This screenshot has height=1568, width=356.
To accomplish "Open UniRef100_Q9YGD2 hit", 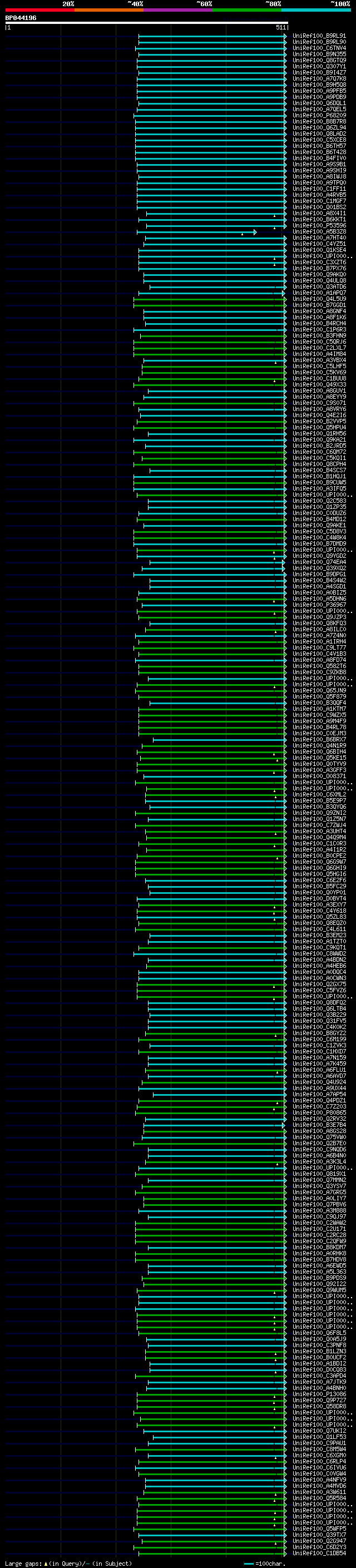I will click(319, 556).
